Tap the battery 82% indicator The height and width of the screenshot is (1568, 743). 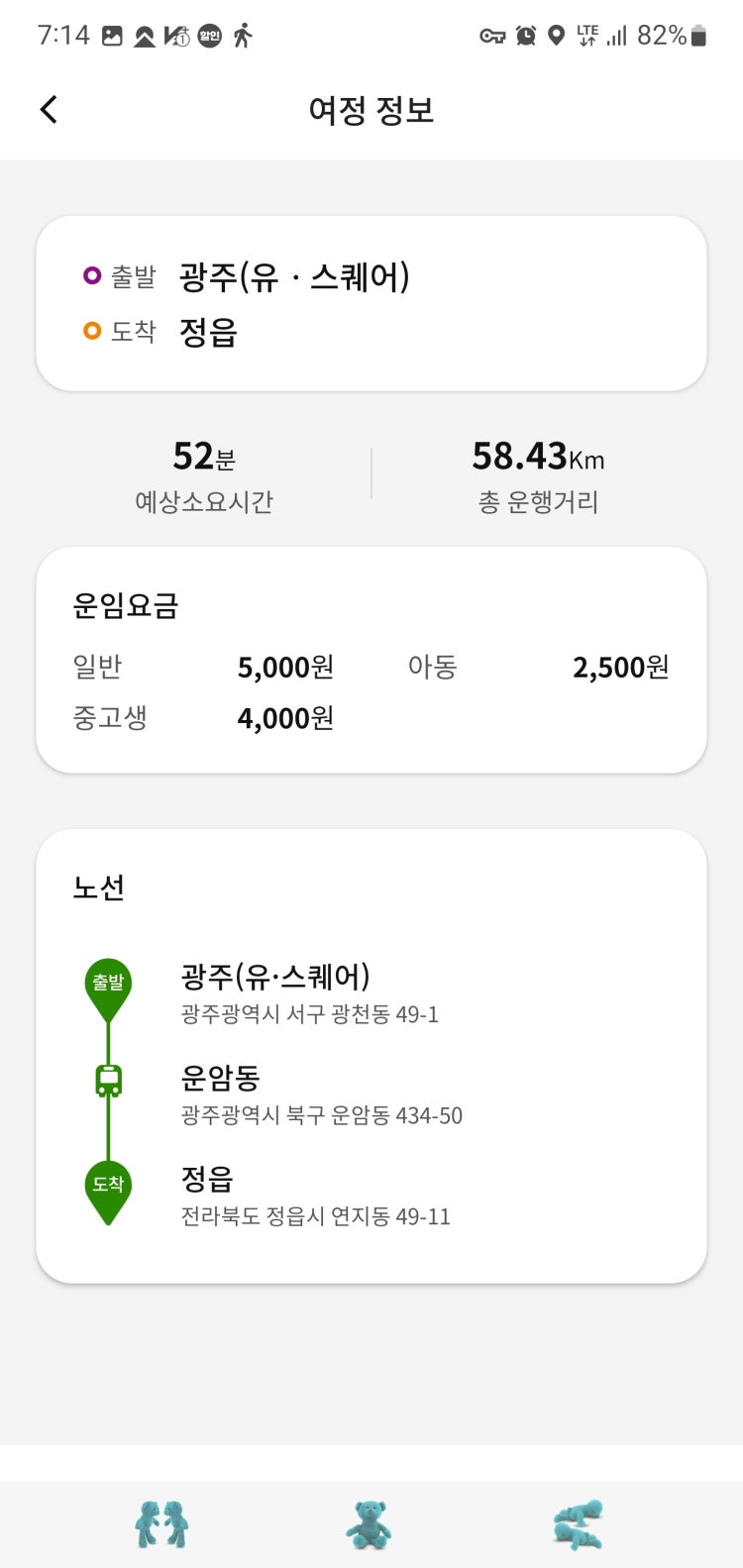tap(672, 36)
